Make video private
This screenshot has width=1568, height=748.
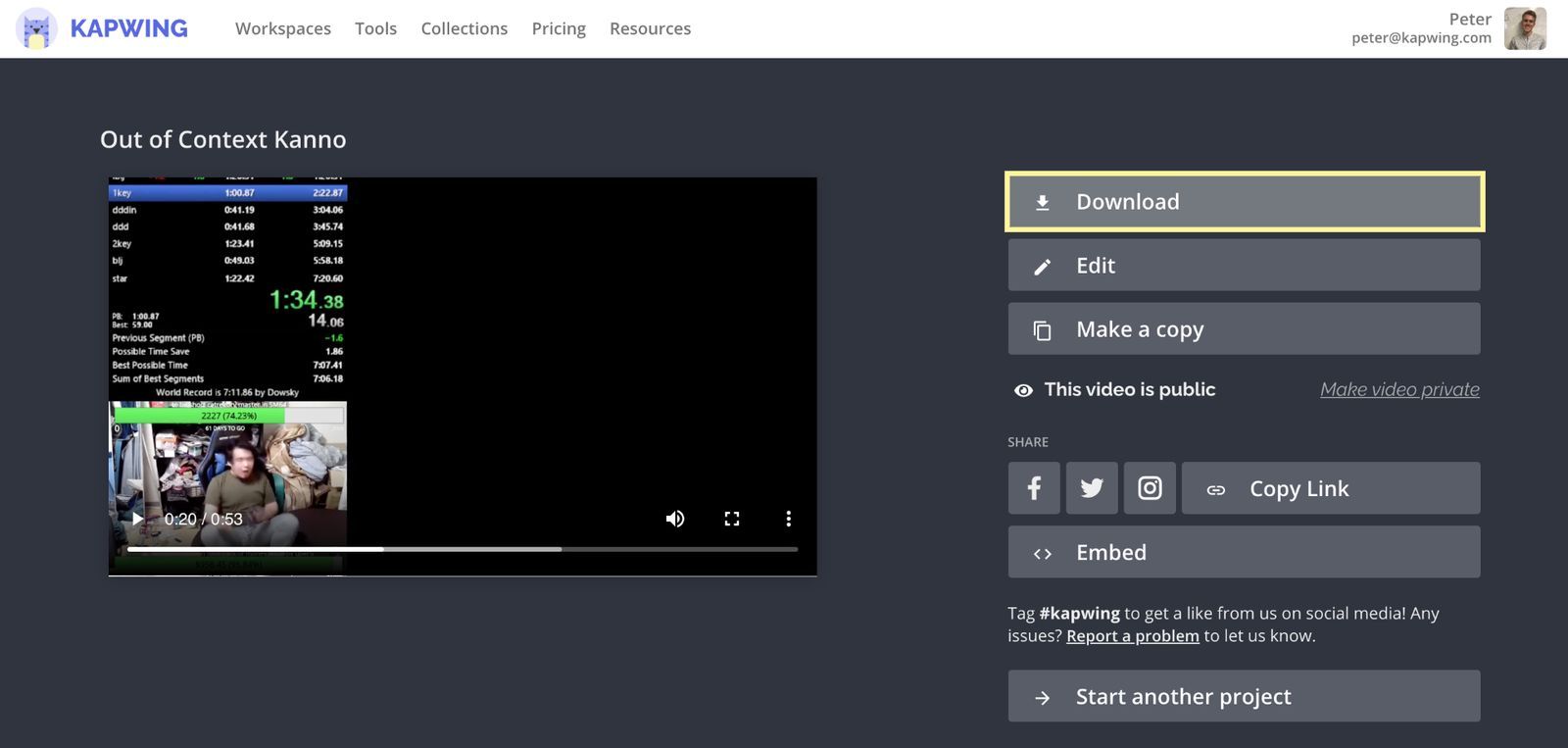pyautogui.click(x=1399, y=389)
